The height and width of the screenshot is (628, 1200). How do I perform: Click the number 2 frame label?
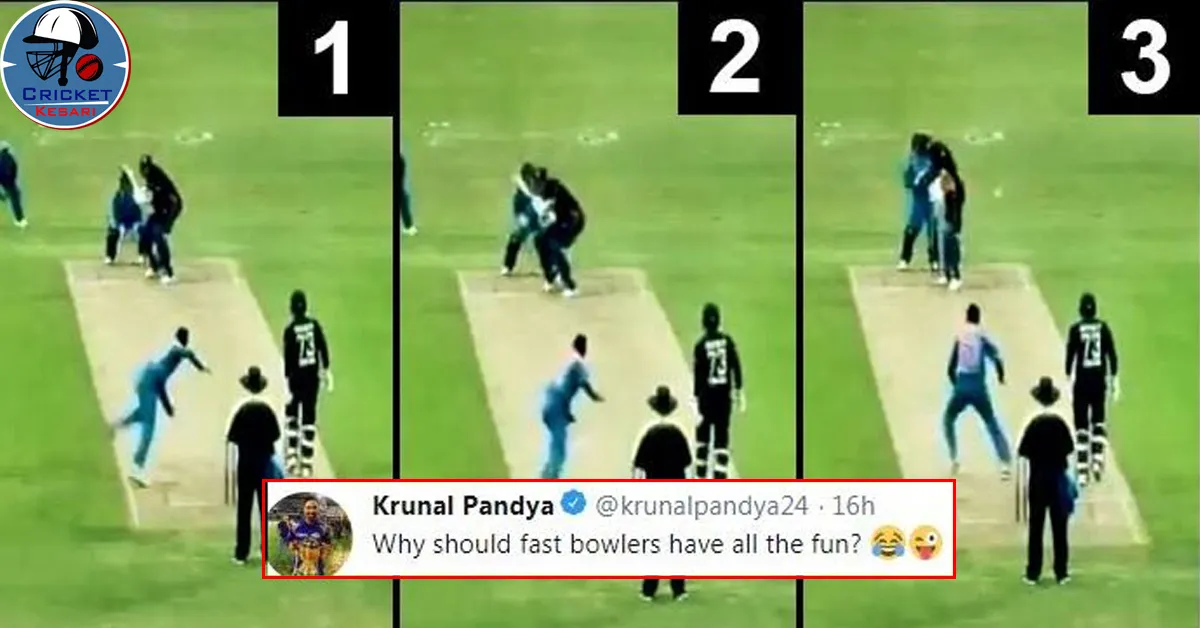[x=736, y=58]
